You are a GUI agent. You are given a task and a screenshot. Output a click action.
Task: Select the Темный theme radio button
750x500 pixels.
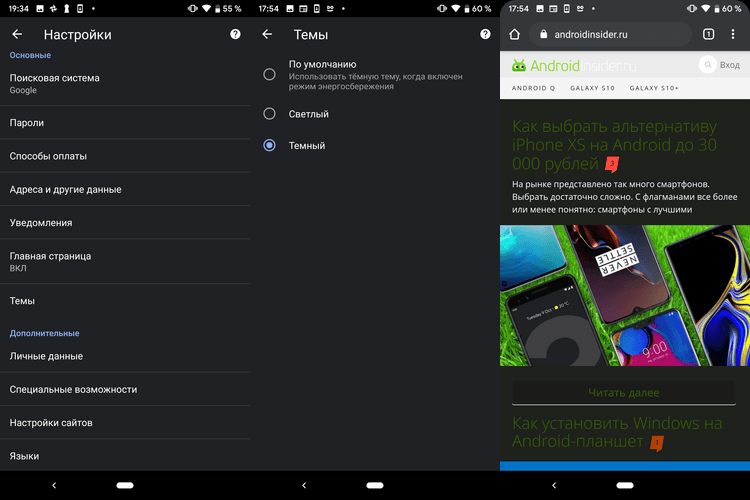pos(270,146)
